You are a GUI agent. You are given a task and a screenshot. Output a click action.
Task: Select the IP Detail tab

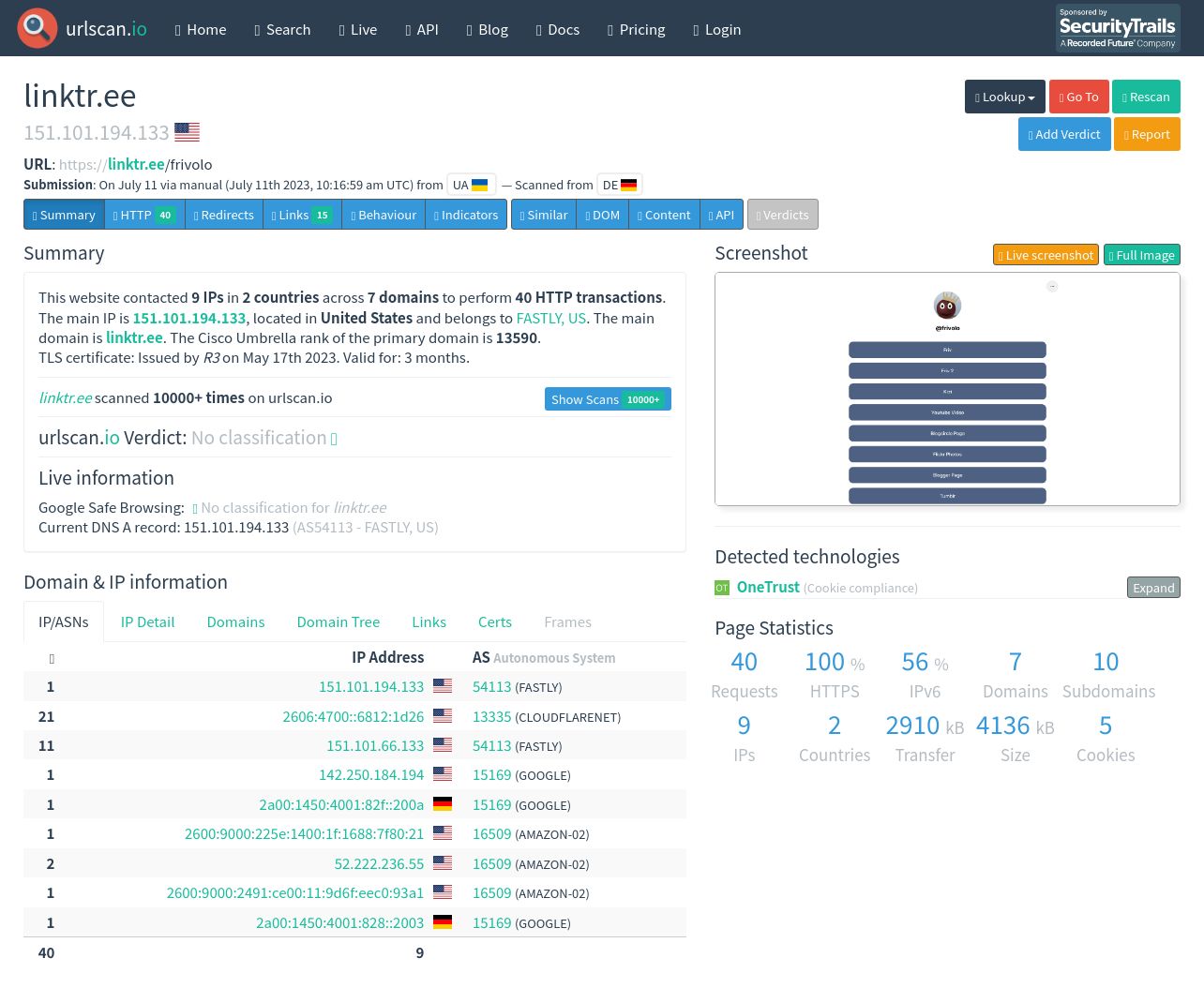147,622
